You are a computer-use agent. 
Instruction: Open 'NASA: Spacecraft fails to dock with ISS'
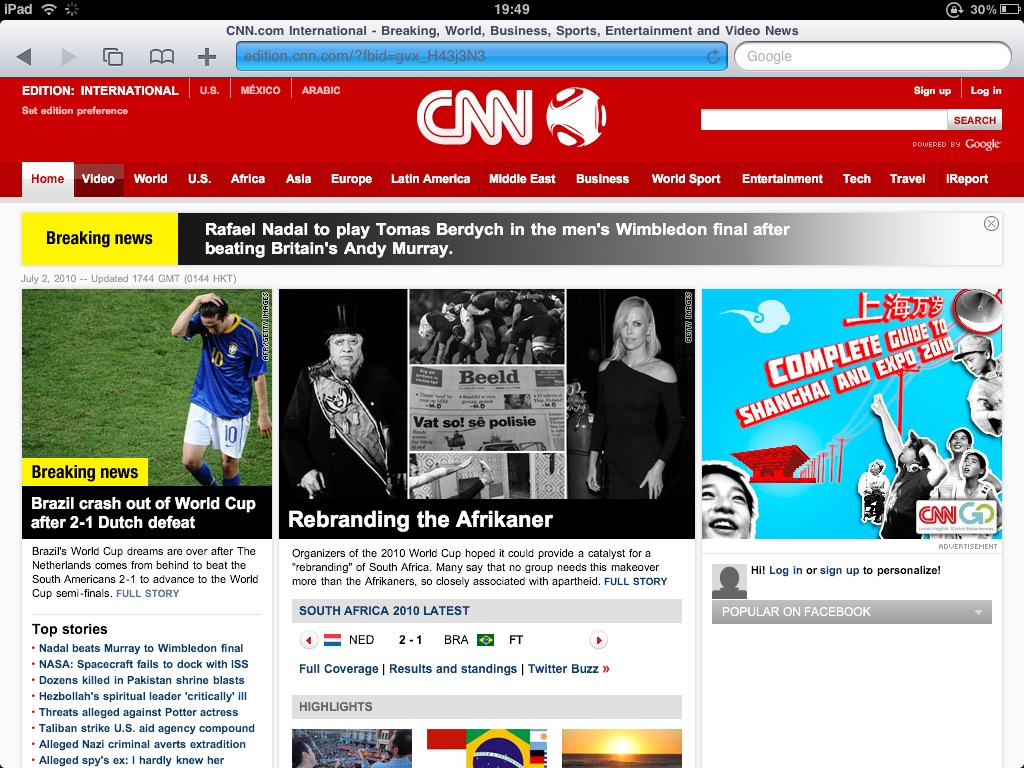[143, 664]
